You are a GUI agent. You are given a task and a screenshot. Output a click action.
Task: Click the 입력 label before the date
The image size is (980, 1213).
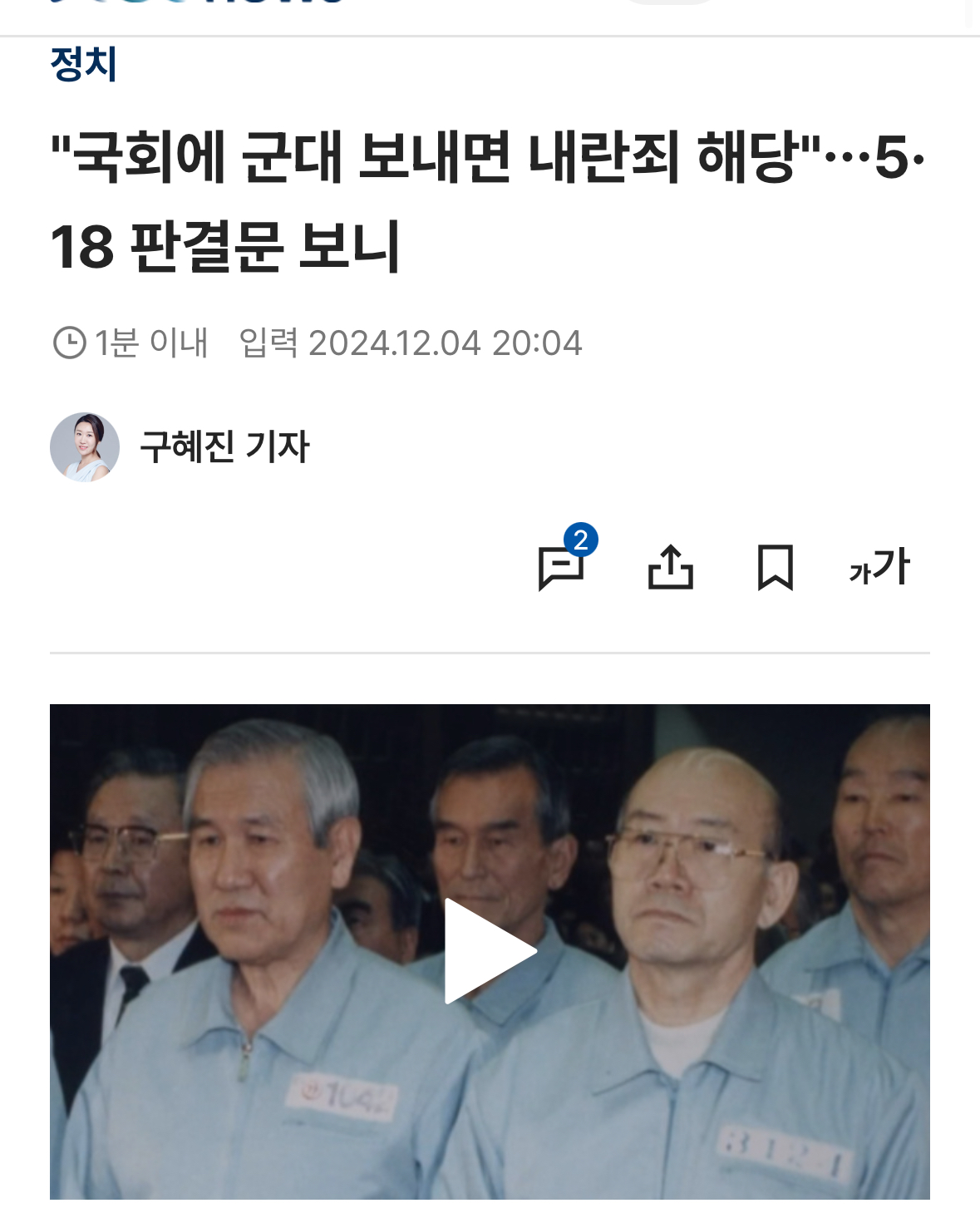click(268, 343)
